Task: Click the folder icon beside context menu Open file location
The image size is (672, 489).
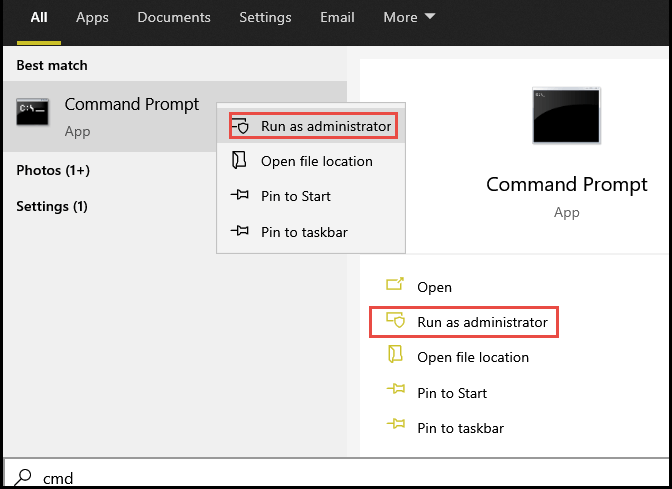Action: (239, 161)
